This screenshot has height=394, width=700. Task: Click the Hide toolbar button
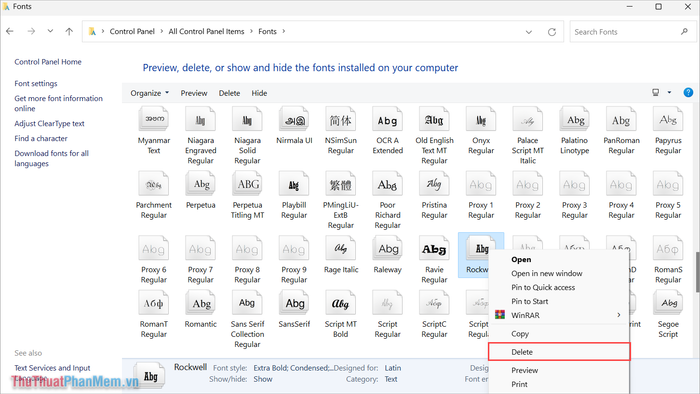[x=259, y=93]
